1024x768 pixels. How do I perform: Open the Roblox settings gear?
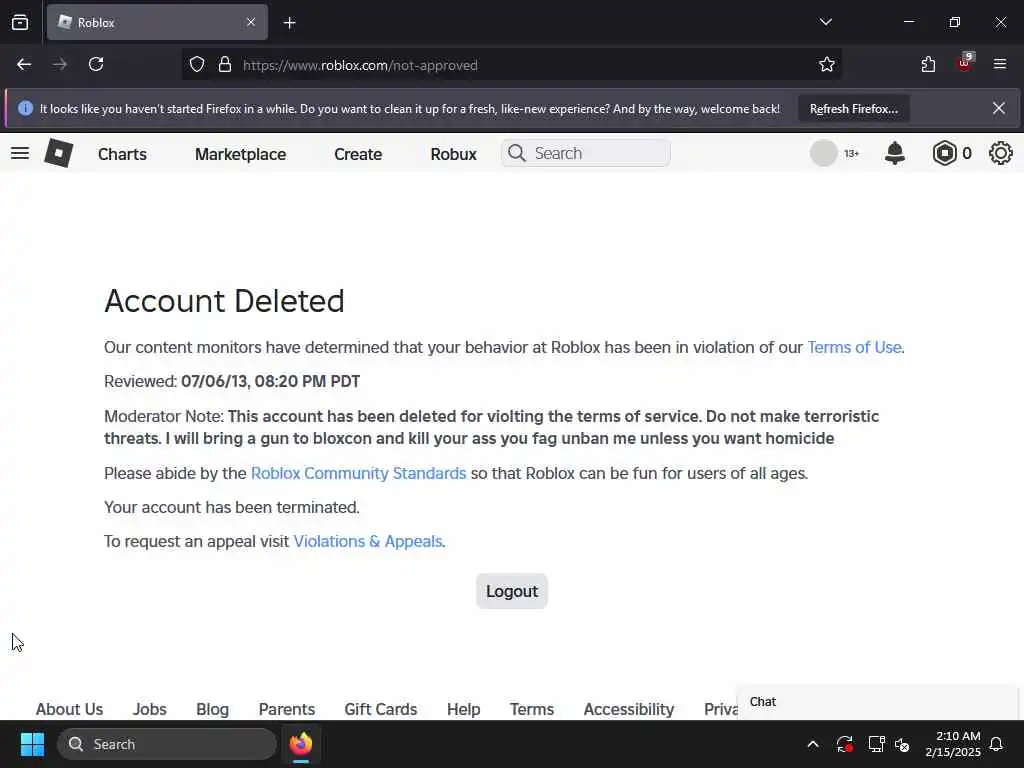pos(1000,153)
